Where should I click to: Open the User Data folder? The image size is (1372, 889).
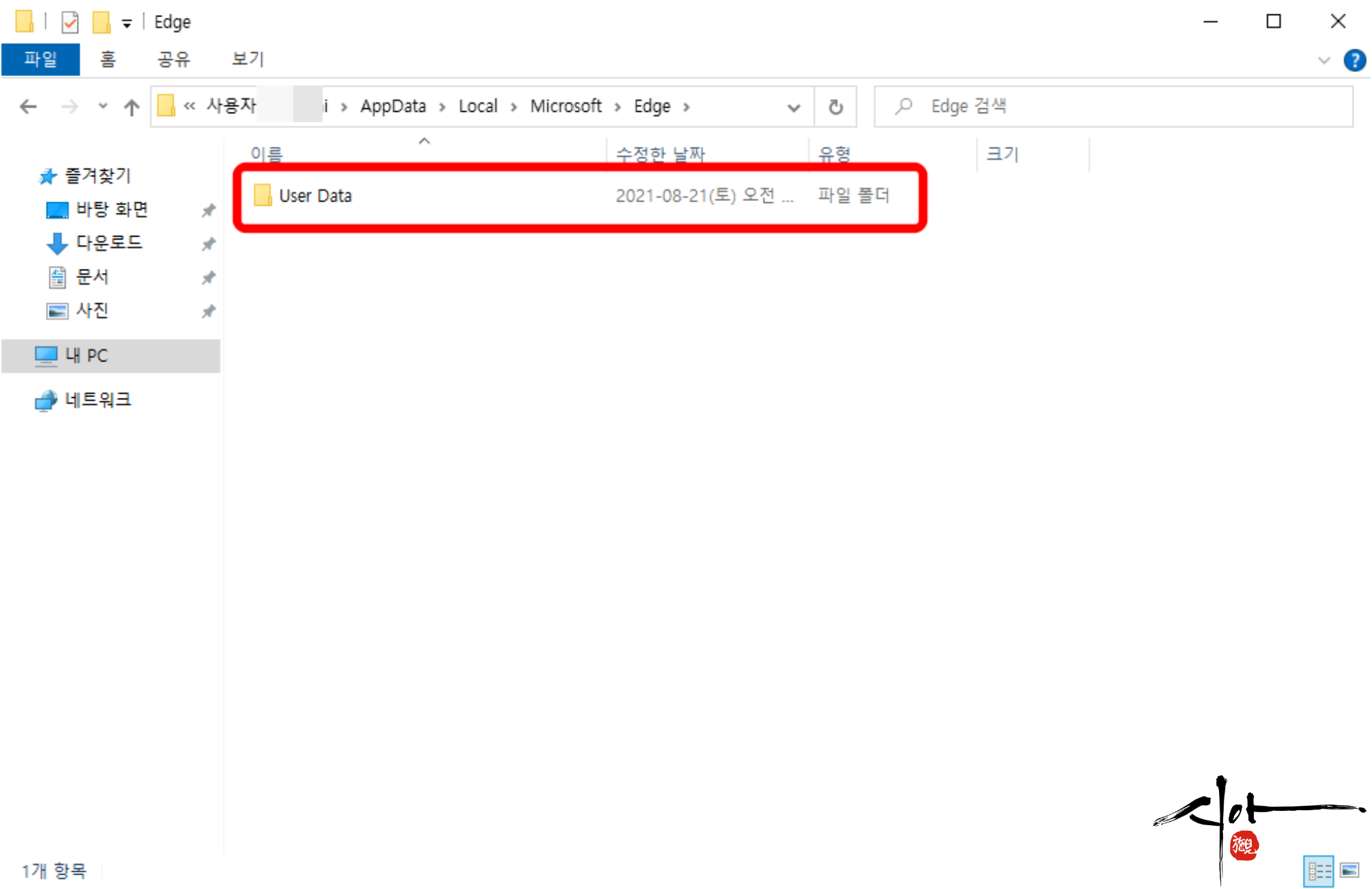point(315,196)
